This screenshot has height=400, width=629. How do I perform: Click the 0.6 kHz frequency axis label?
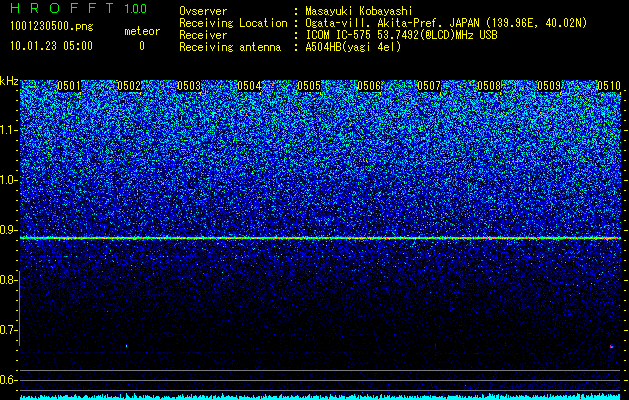point(7,380)
